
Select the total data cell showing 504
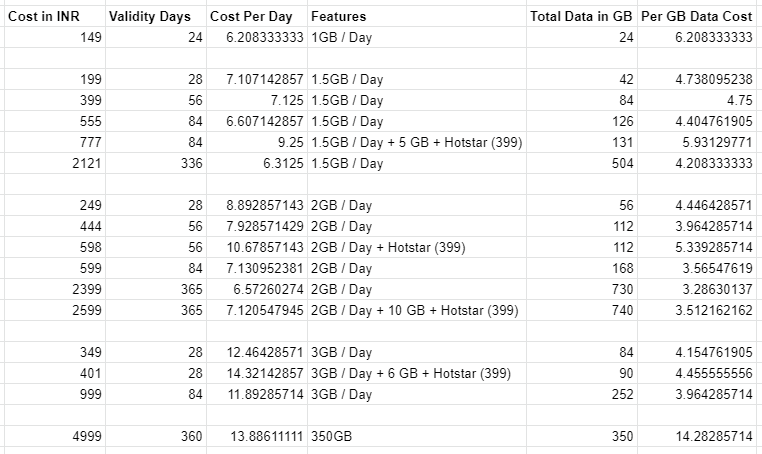[582, 163]
